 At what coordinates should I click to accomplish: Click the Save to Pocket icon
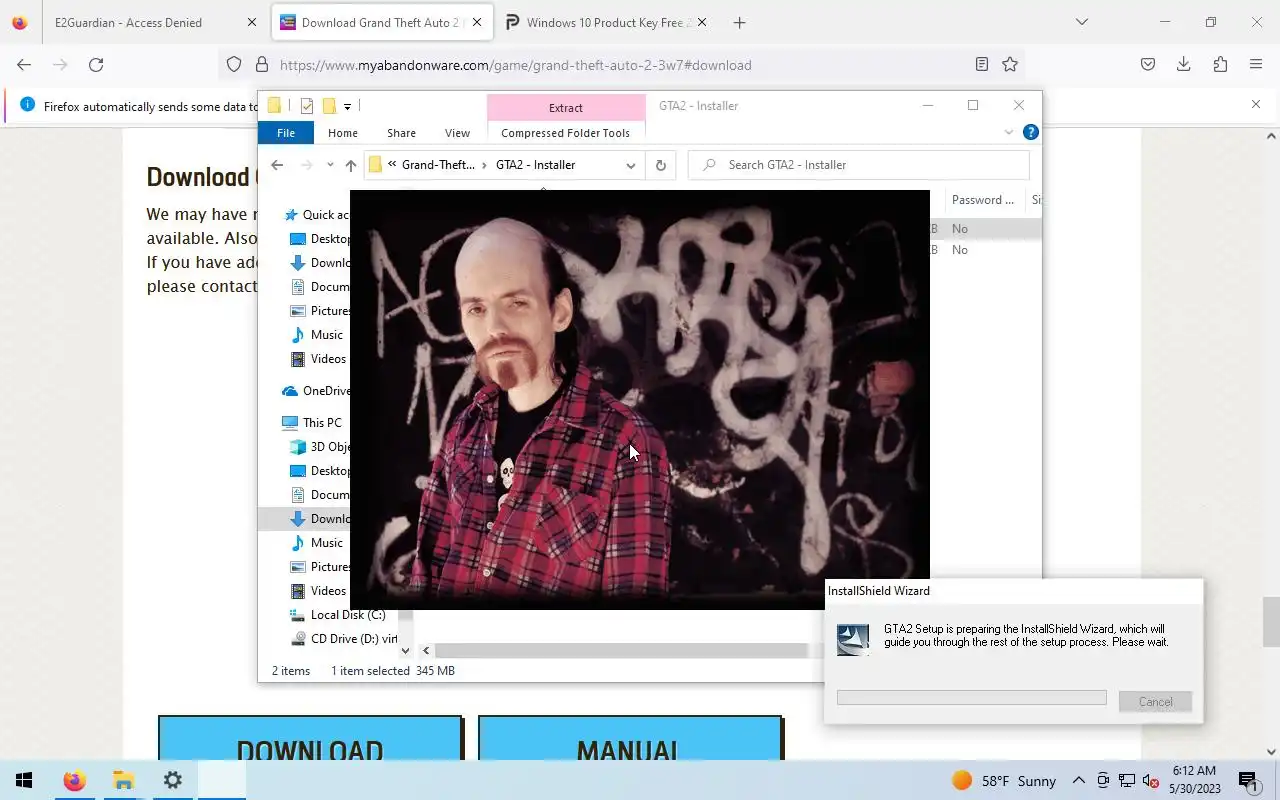click(x=1148, y=65)
